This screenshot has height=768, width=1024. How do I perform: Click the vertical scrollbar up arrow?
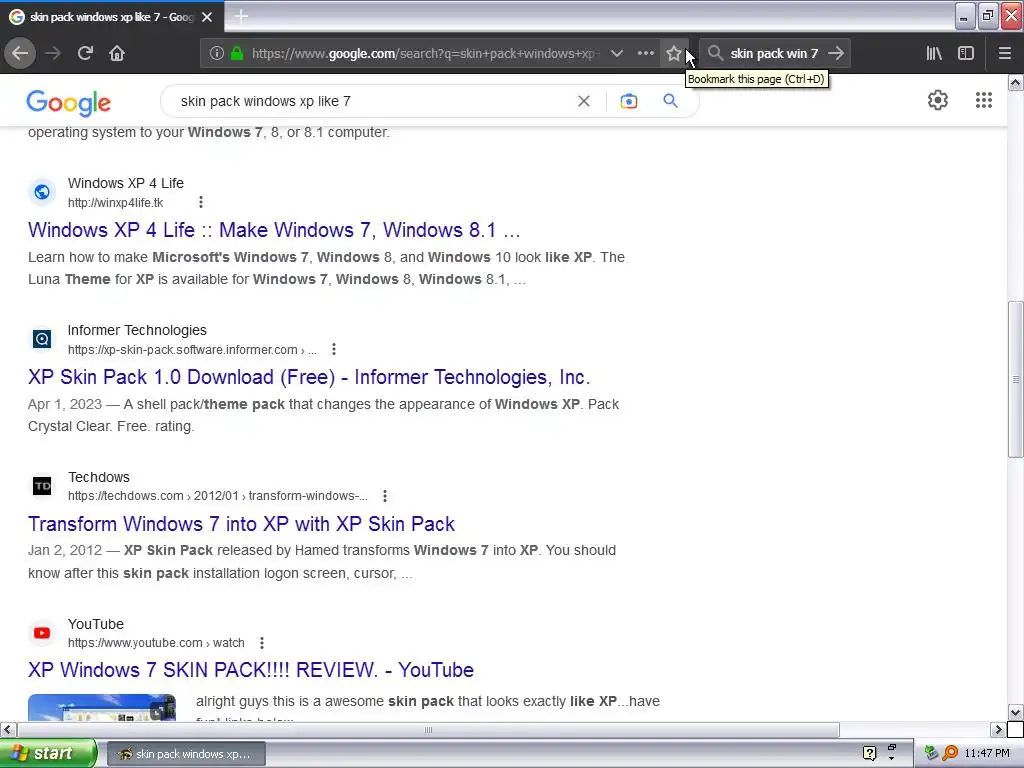click(x=1016, y=82)
